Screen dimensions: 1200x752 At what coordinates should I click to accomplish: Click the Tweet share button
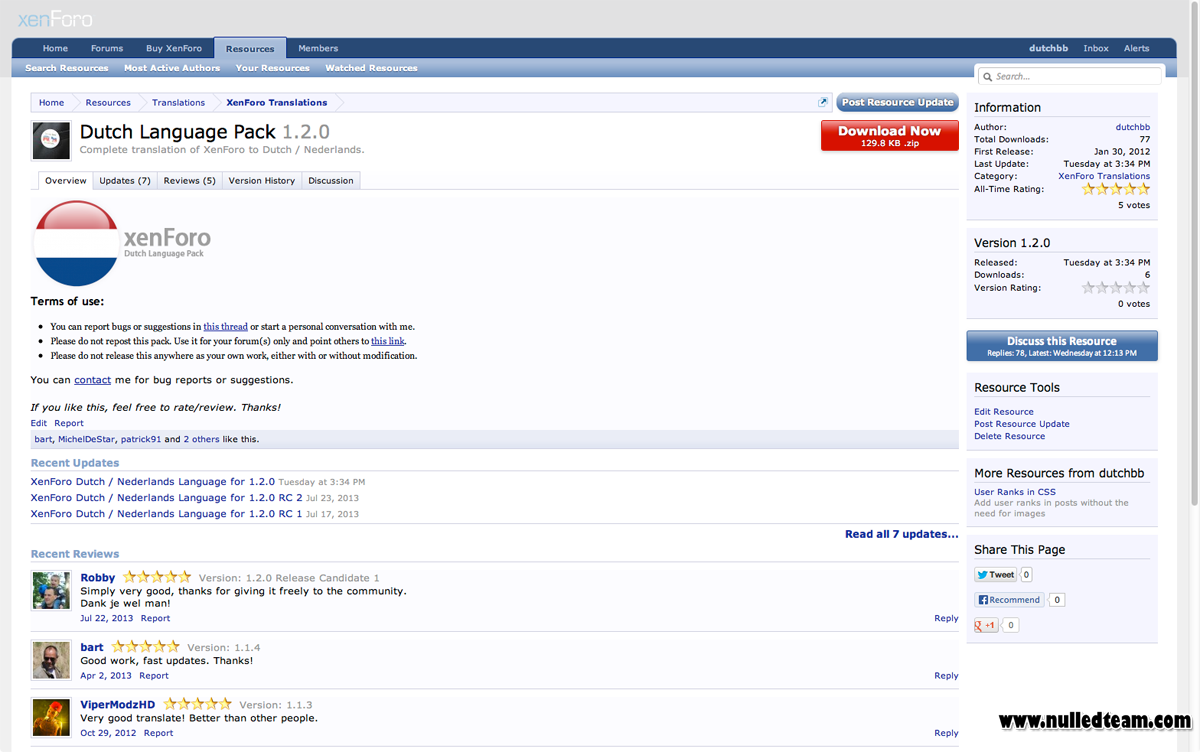pyautogui.click(x=996, y=575)
